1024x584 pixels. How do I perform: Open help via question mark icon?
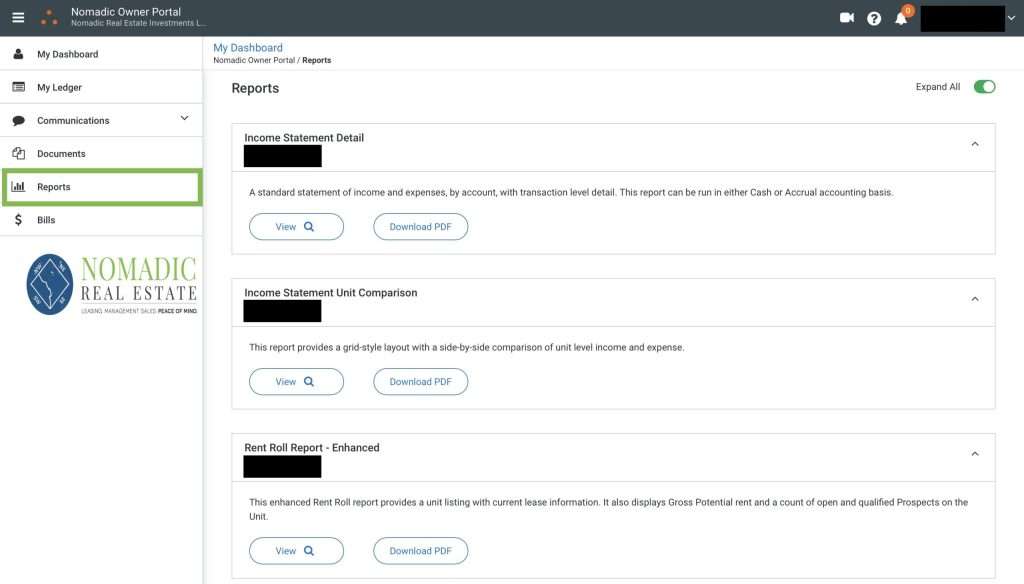[x=874, y=18]
